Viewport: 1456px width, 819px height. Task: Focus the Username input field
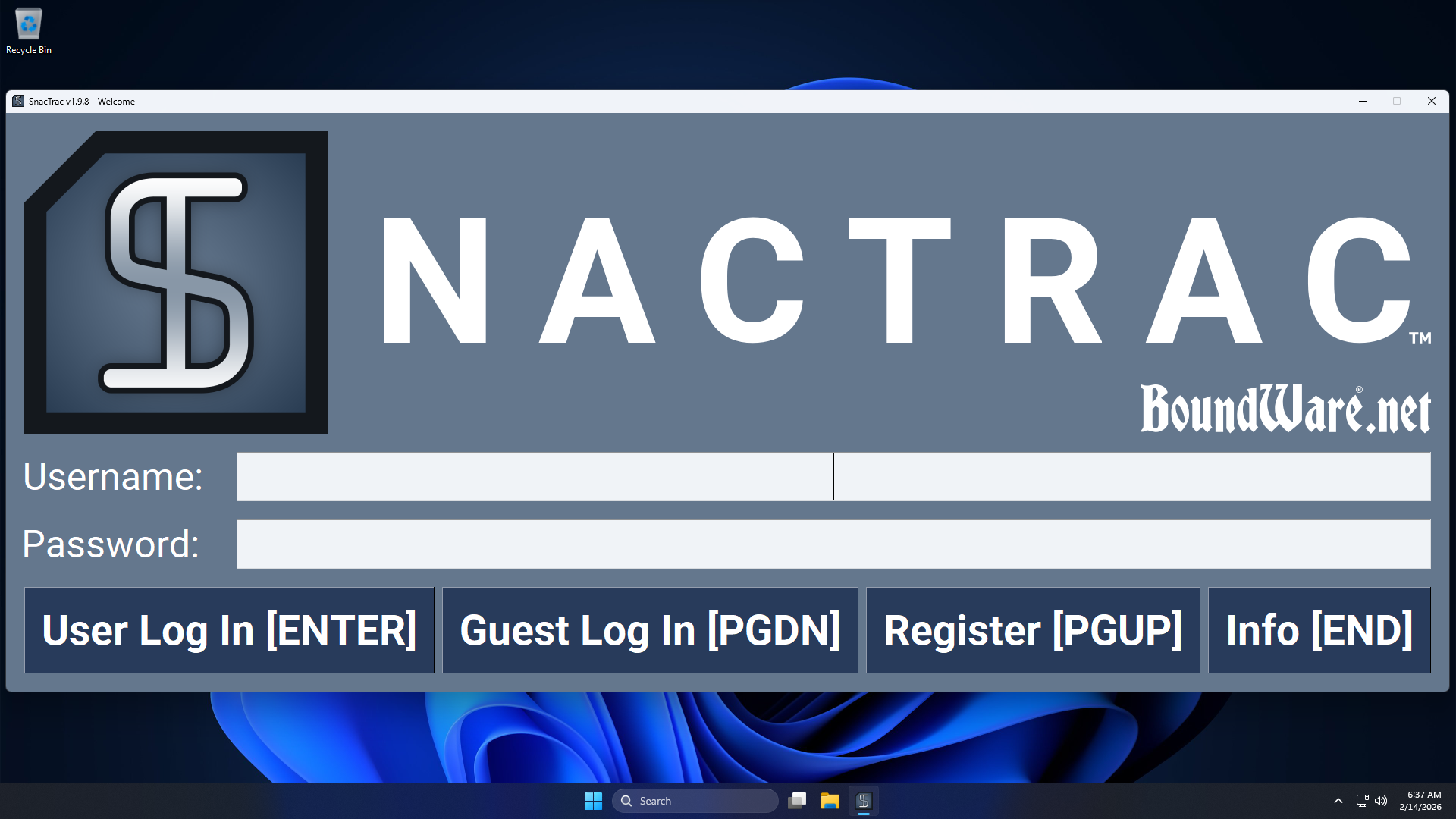click(x=833, y=477)
